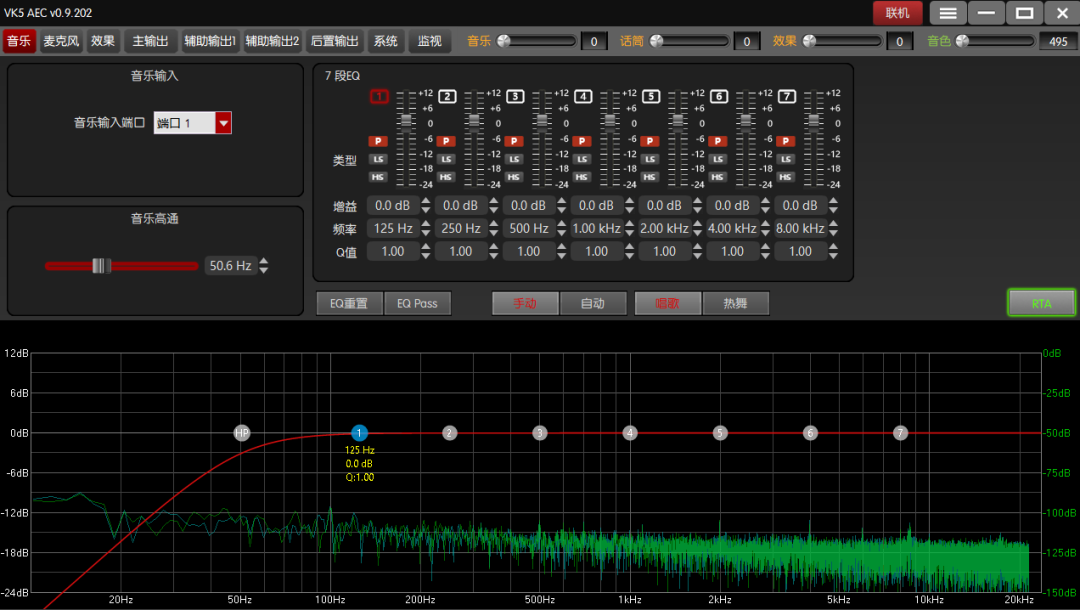Open the 主输出 tab
This screenshot has height=610, width=1080.
[150, 41]
